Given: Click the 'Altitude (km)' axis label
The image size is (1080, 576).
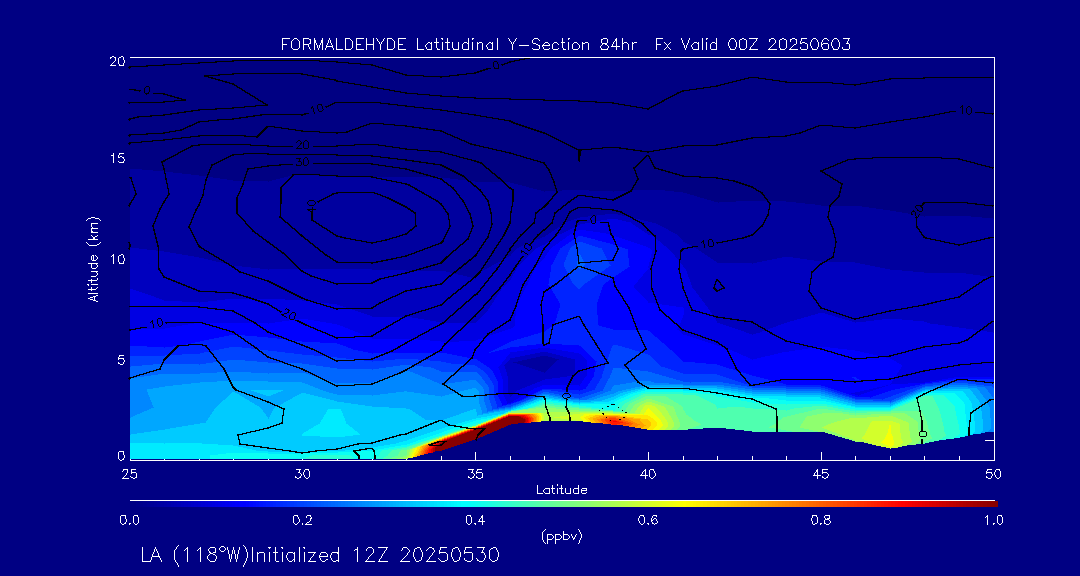Looking at the screenshot, I should (x=92, y=260).
